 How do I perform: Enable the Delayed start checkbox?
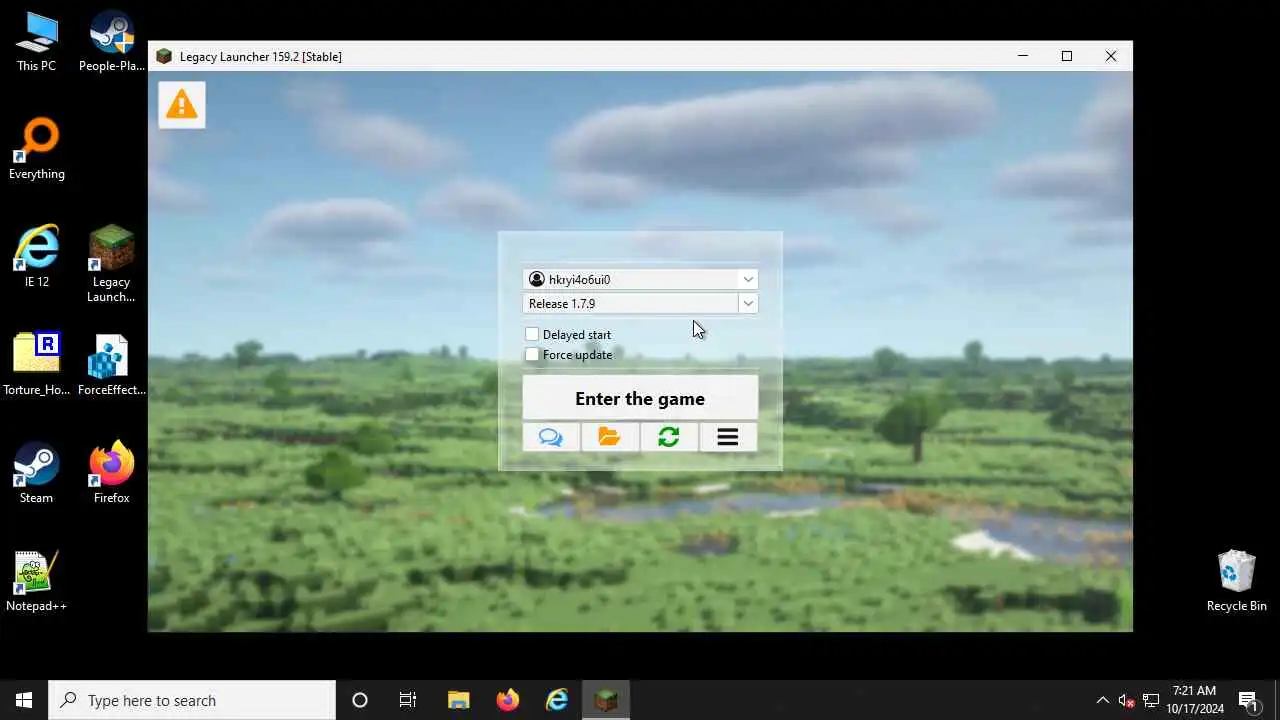pyautogui.click(x=532, y=334)
